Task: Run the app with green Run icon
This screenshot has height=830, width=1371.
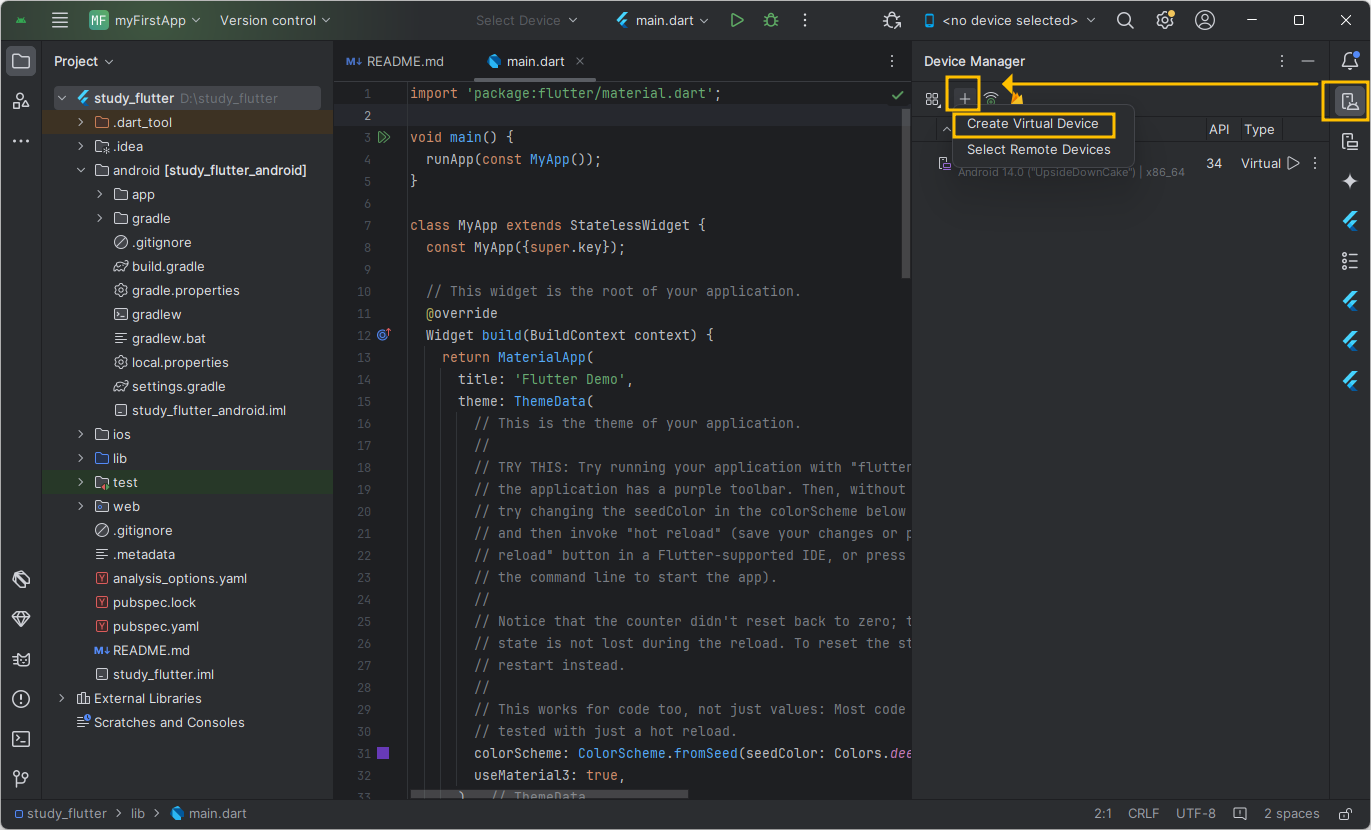Action: pyautogui.click(x=737, y=20)
